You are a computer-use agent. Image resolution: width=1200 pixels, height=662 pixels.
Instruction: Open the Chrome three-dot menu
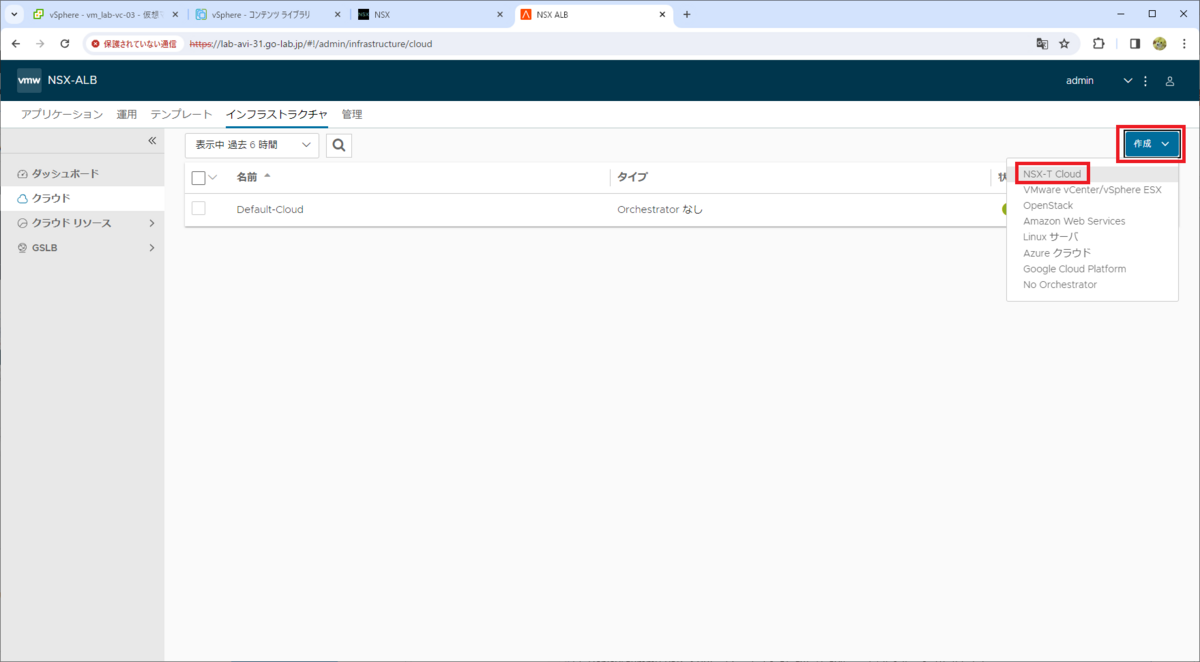pyautogui.click(x=1184, y=44)
